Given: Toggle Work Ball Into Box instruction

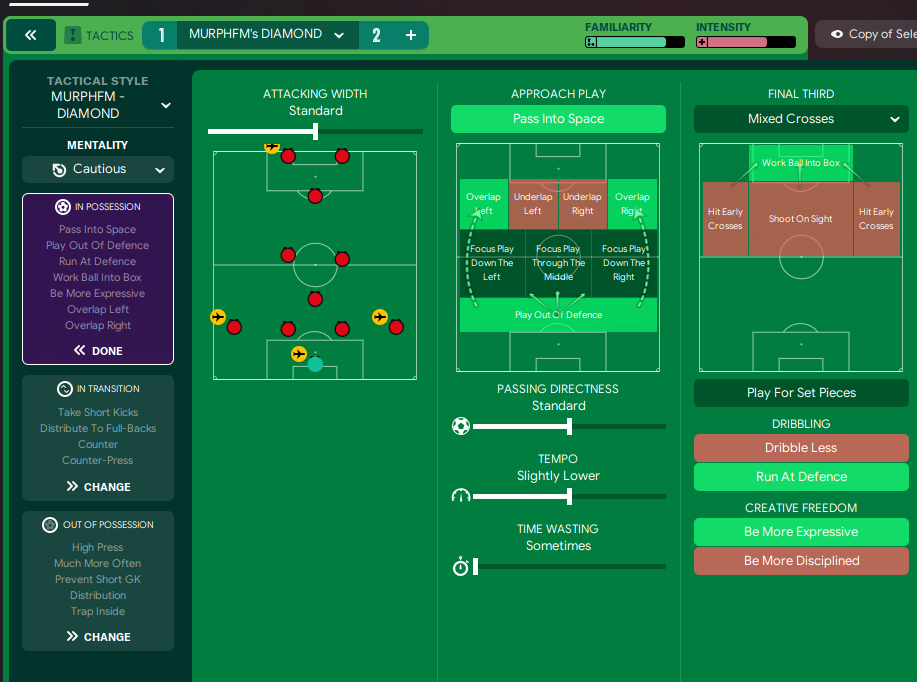Looking at the screenshot, I should click(801, 163).
